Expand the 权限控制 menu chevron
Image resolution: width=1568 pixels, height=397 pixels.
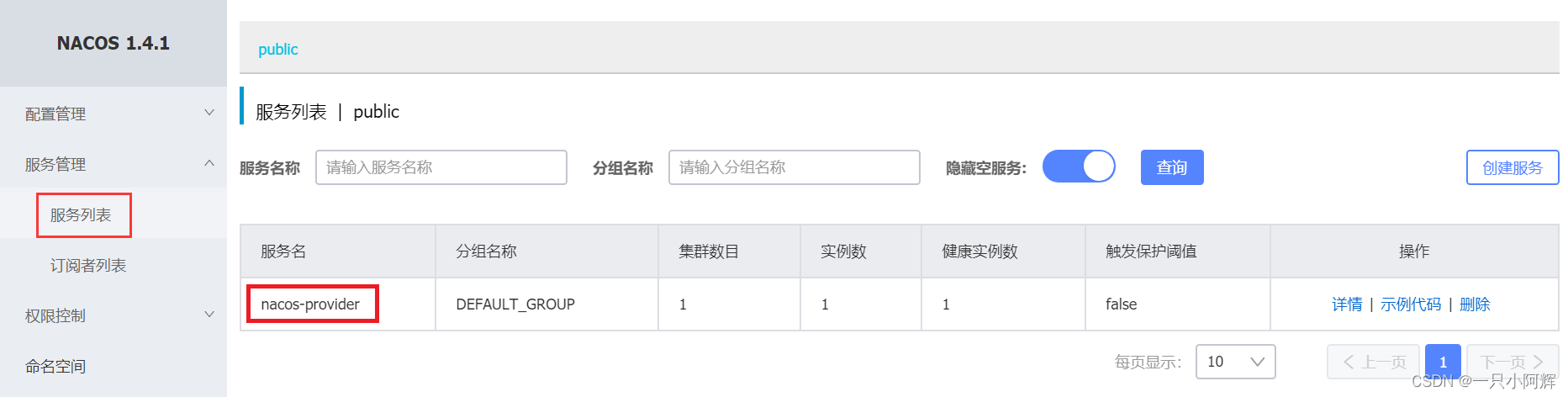pos(209,315)
